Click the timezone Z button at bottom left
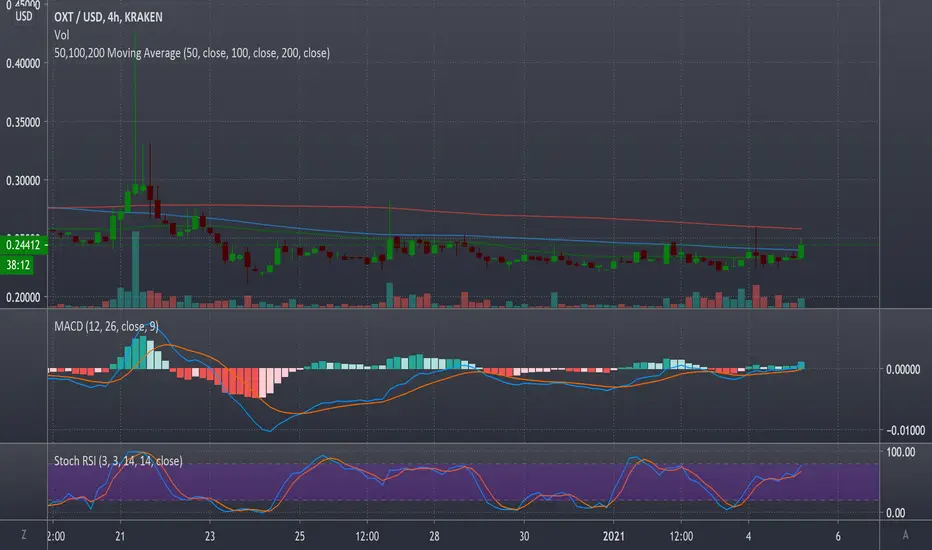 pos(24,535)
